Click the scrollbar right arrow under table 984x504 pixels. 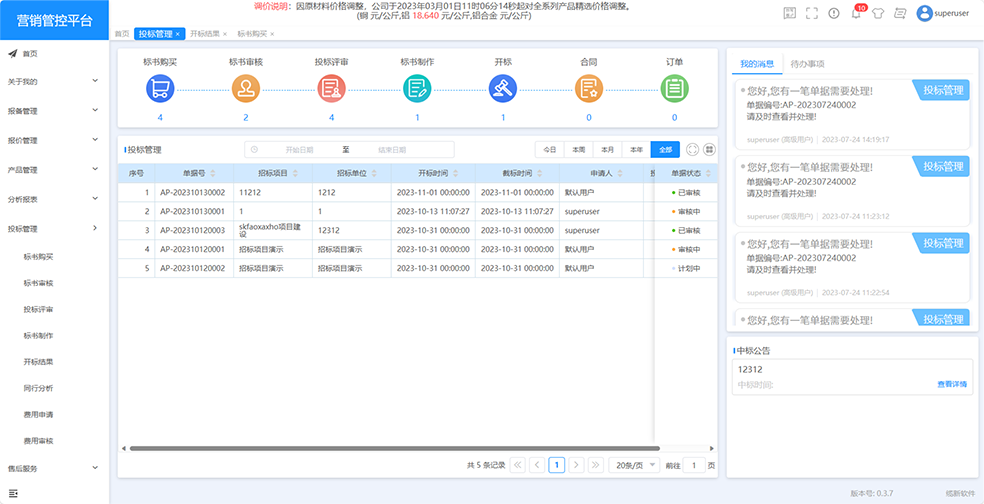pyautogui.click(x=712, y=448)
